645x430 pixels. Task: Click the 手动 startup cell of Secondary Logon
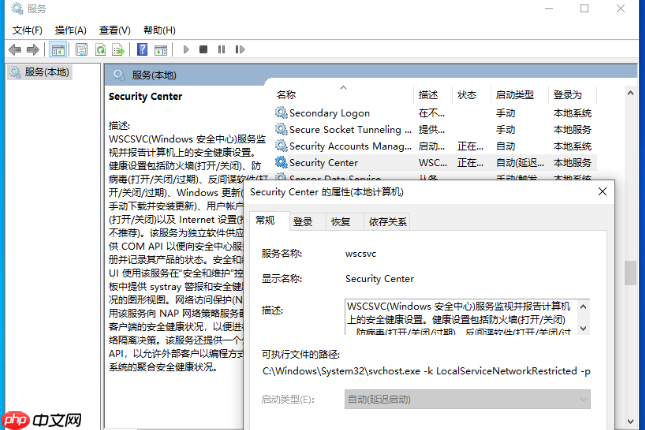(x=505, y=113)
